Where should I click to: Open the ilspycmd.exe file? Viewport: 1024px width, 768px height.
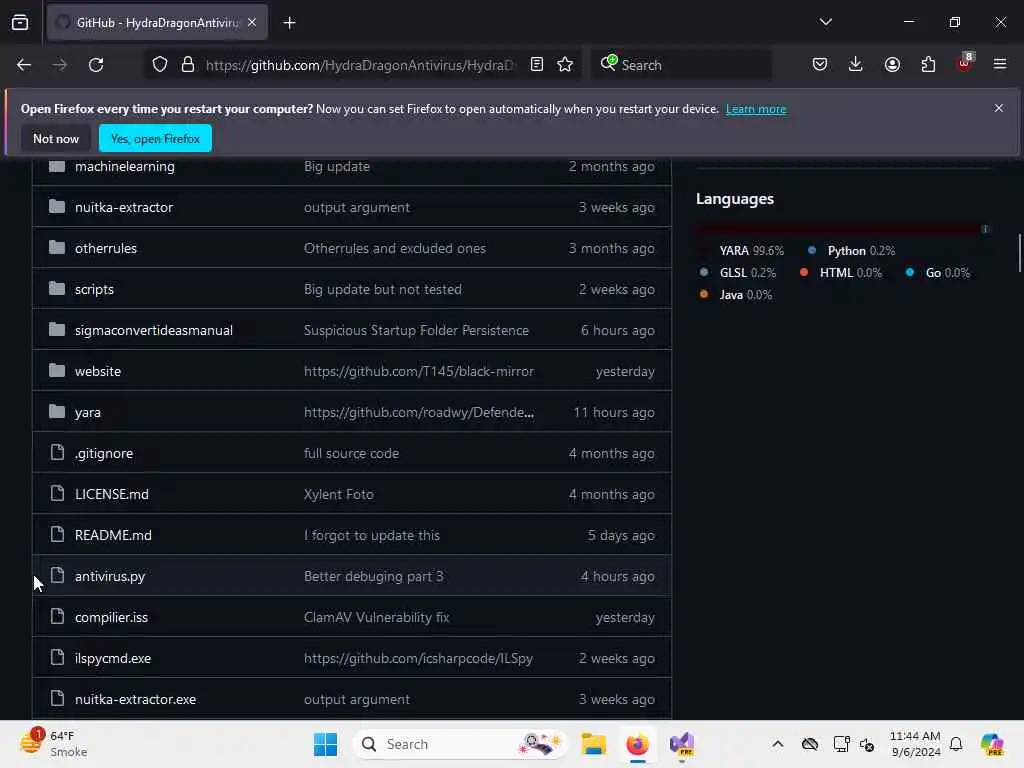112,658
